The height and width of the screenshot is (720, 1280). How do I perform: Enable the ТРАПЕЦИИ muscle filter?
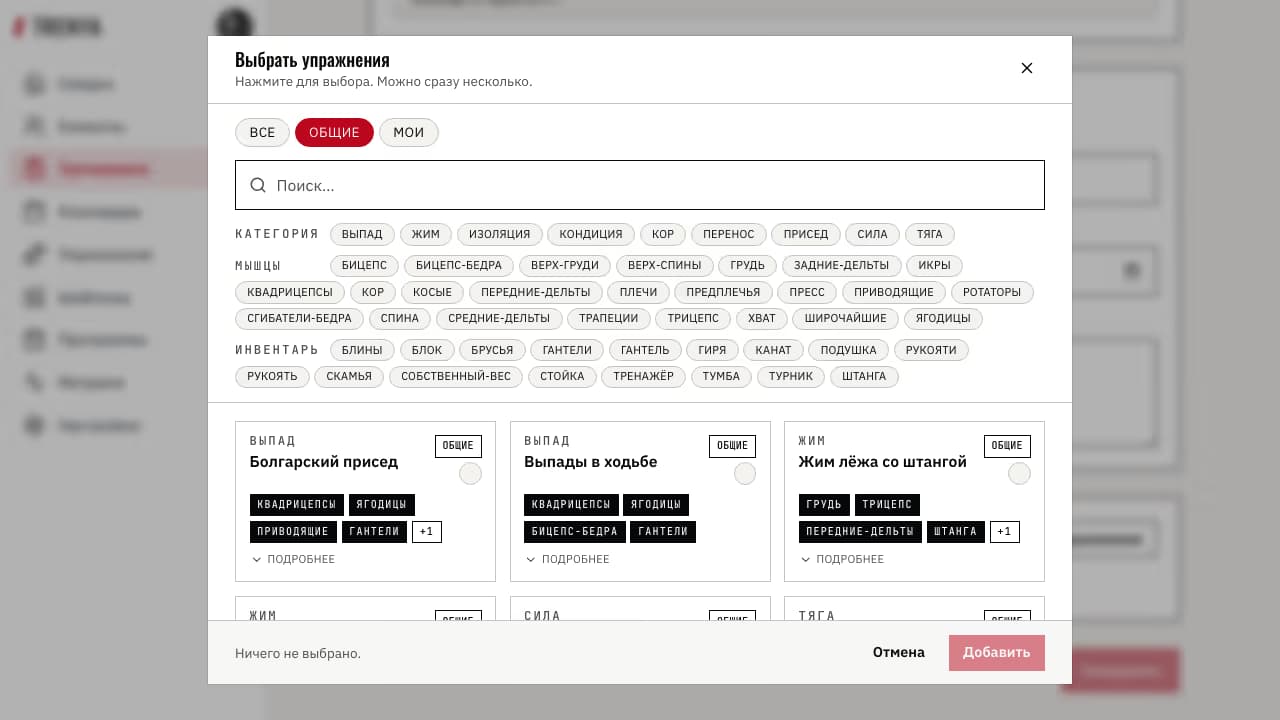click(x=608, y=318)
